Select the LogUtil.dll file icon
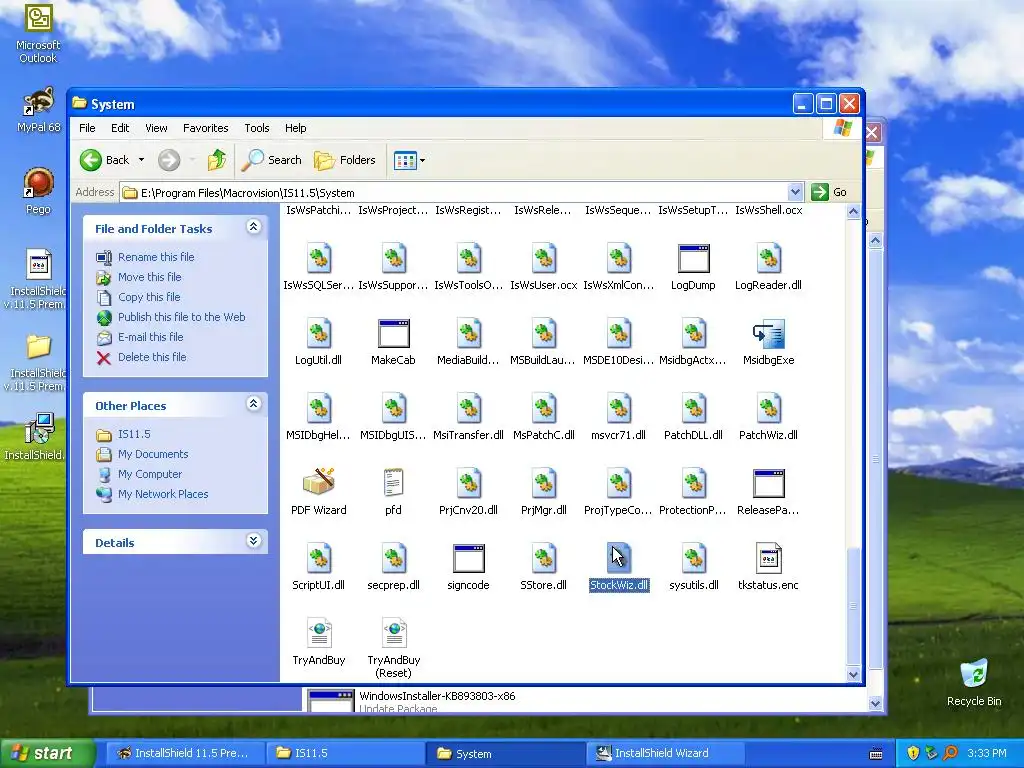Image resolution: width=1024 pixels, height=768 pixels. coord(319,334)
